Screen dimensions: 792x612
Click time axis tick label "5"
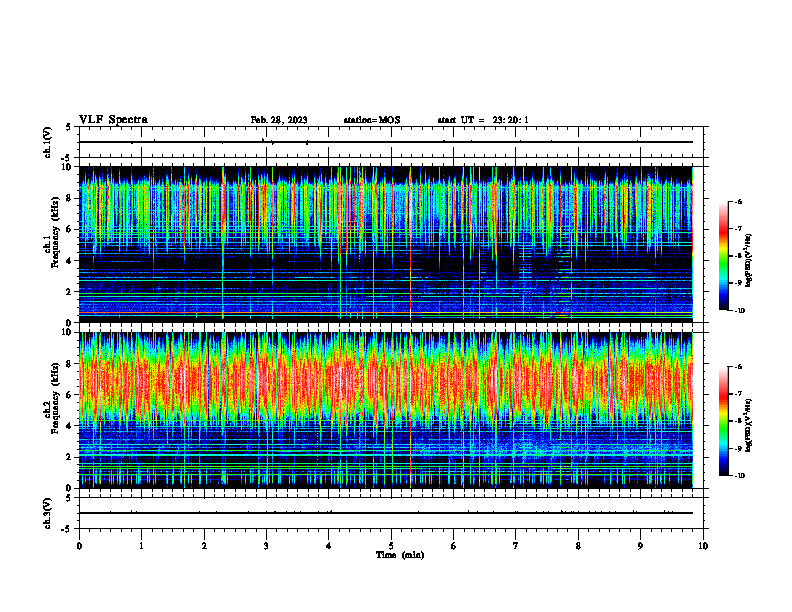click(391, 546)
